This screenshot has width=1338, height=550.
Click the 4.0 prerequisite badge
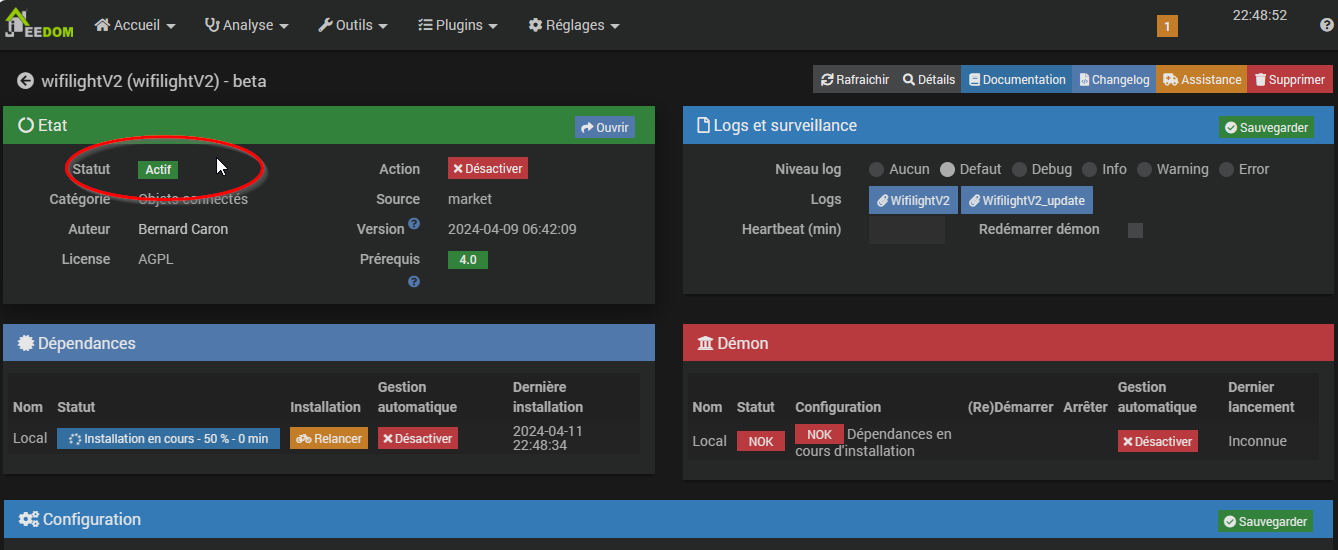pyautogui.click(x=468, y=260)
